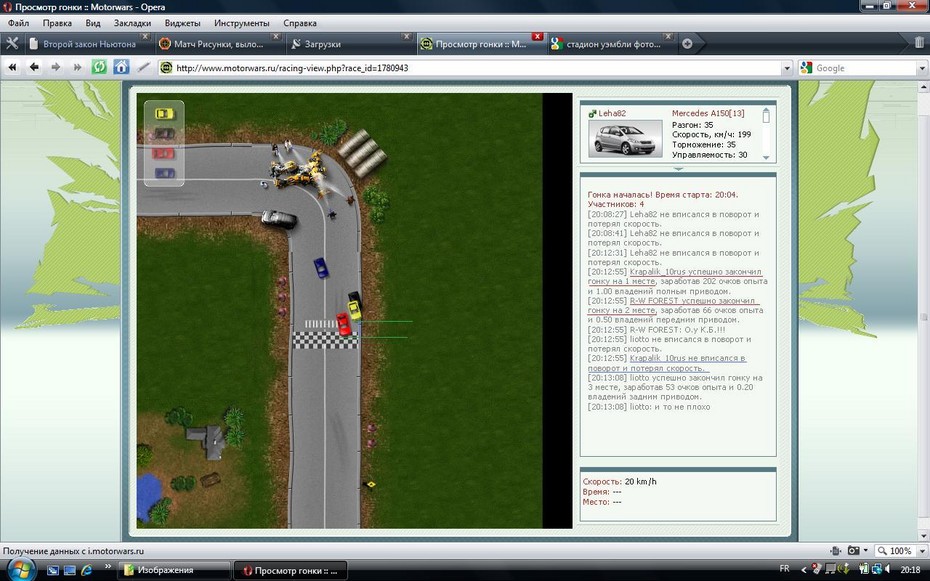
Task: Click 'Скорость: 20 km/h' readout
Action: pyautogui.click(x=620, y=481)
